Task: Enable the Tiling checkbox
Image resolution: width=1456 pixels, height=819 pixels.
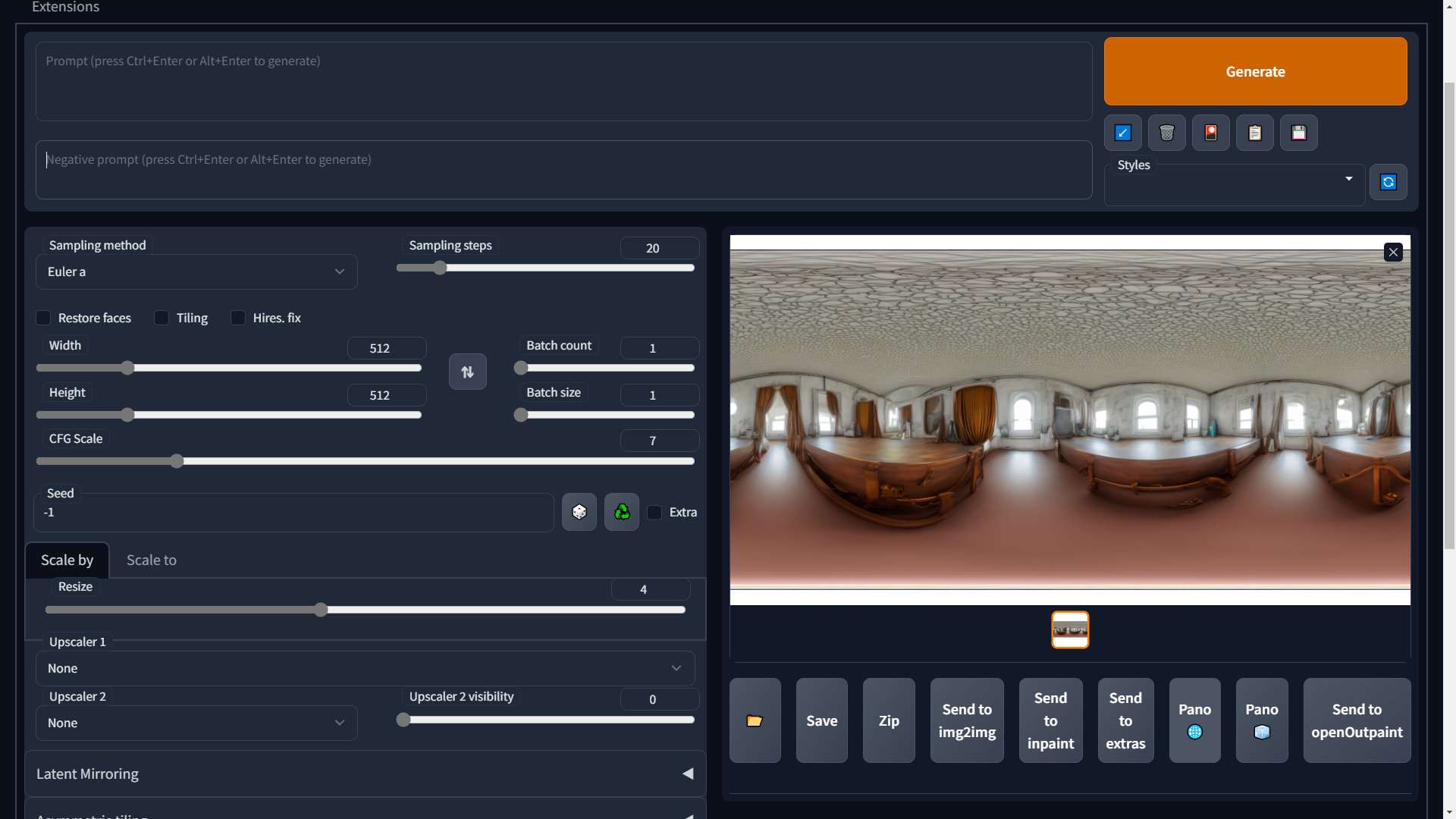Action: tap(161, 318)
